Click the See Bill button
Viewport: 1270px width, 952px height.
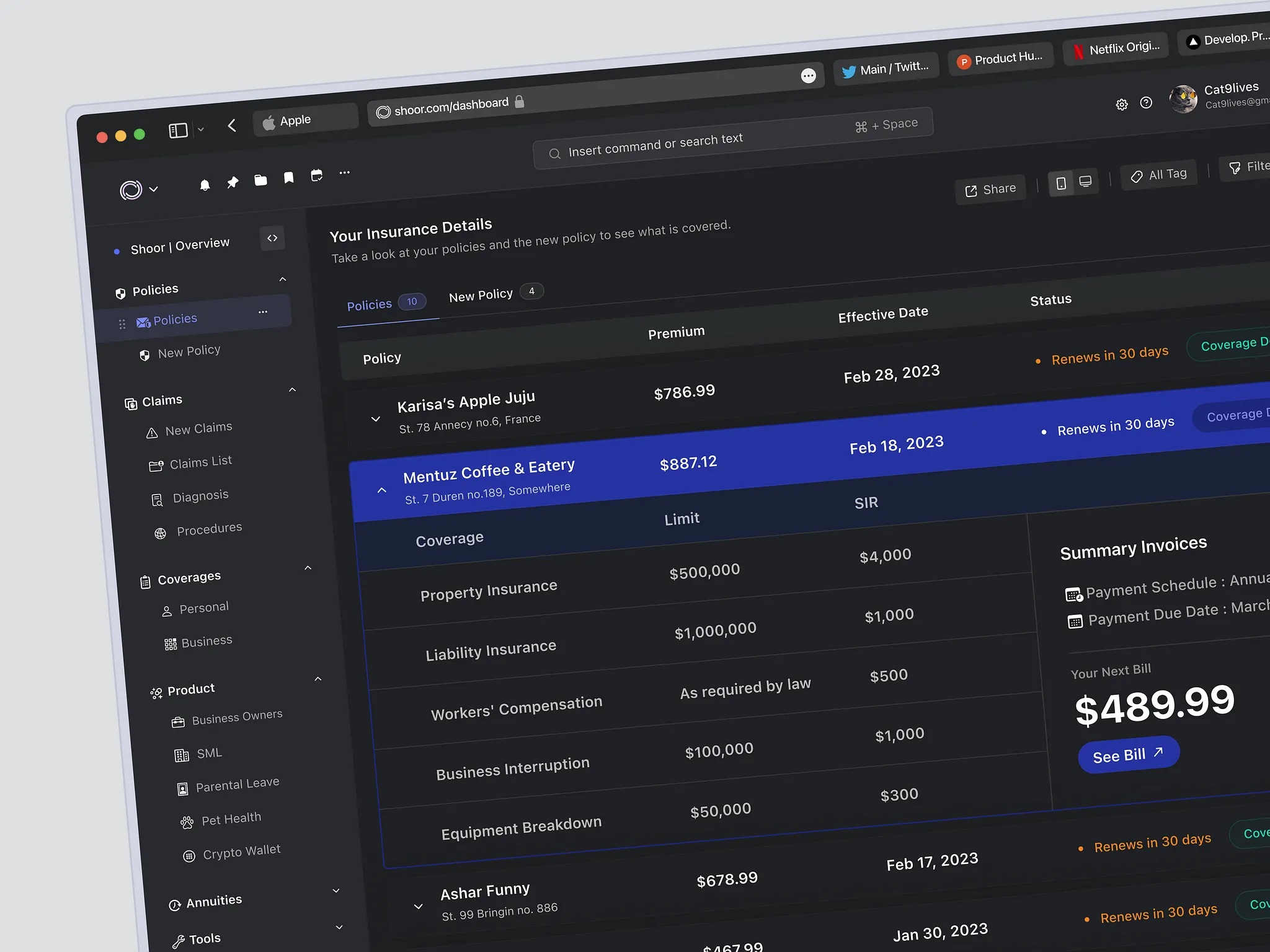click(x=1129, y=754)
